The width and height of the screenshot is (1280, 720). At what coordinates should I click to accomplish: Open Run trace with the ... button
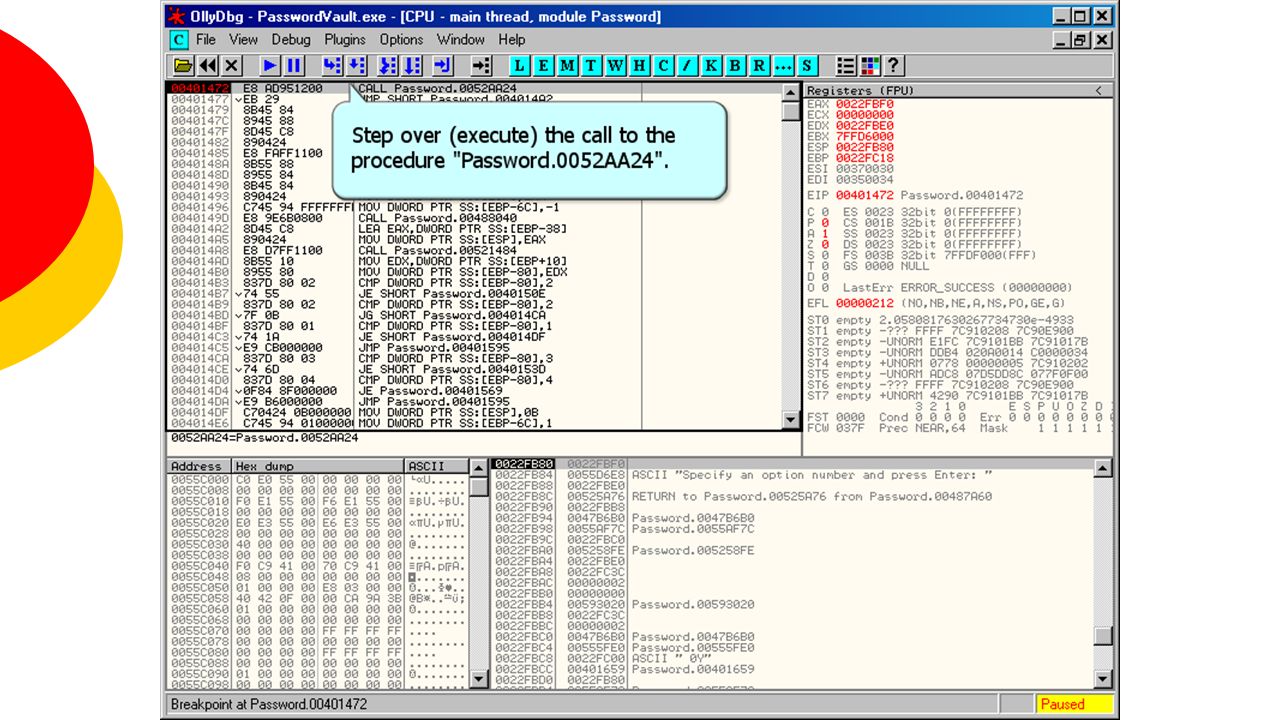784,66
